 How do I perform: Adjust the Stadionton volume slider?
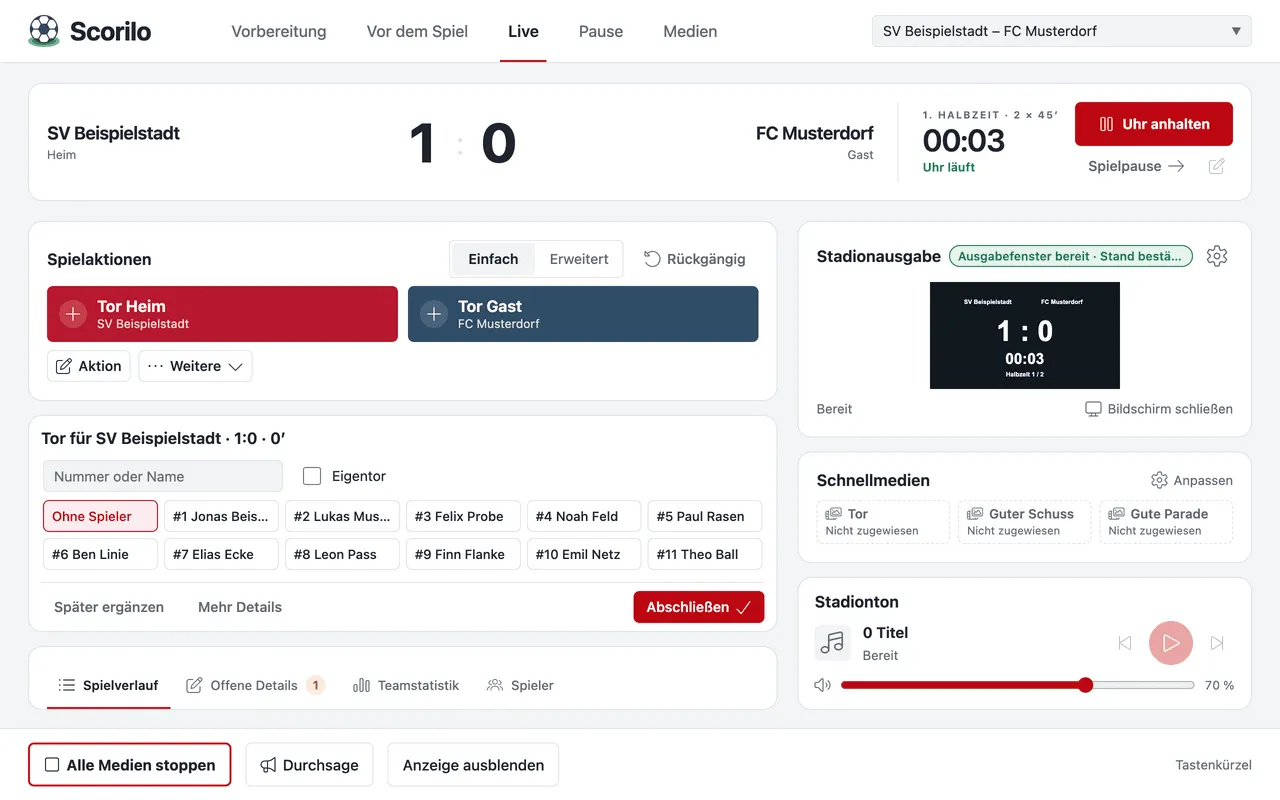[x=1018, y=685]
